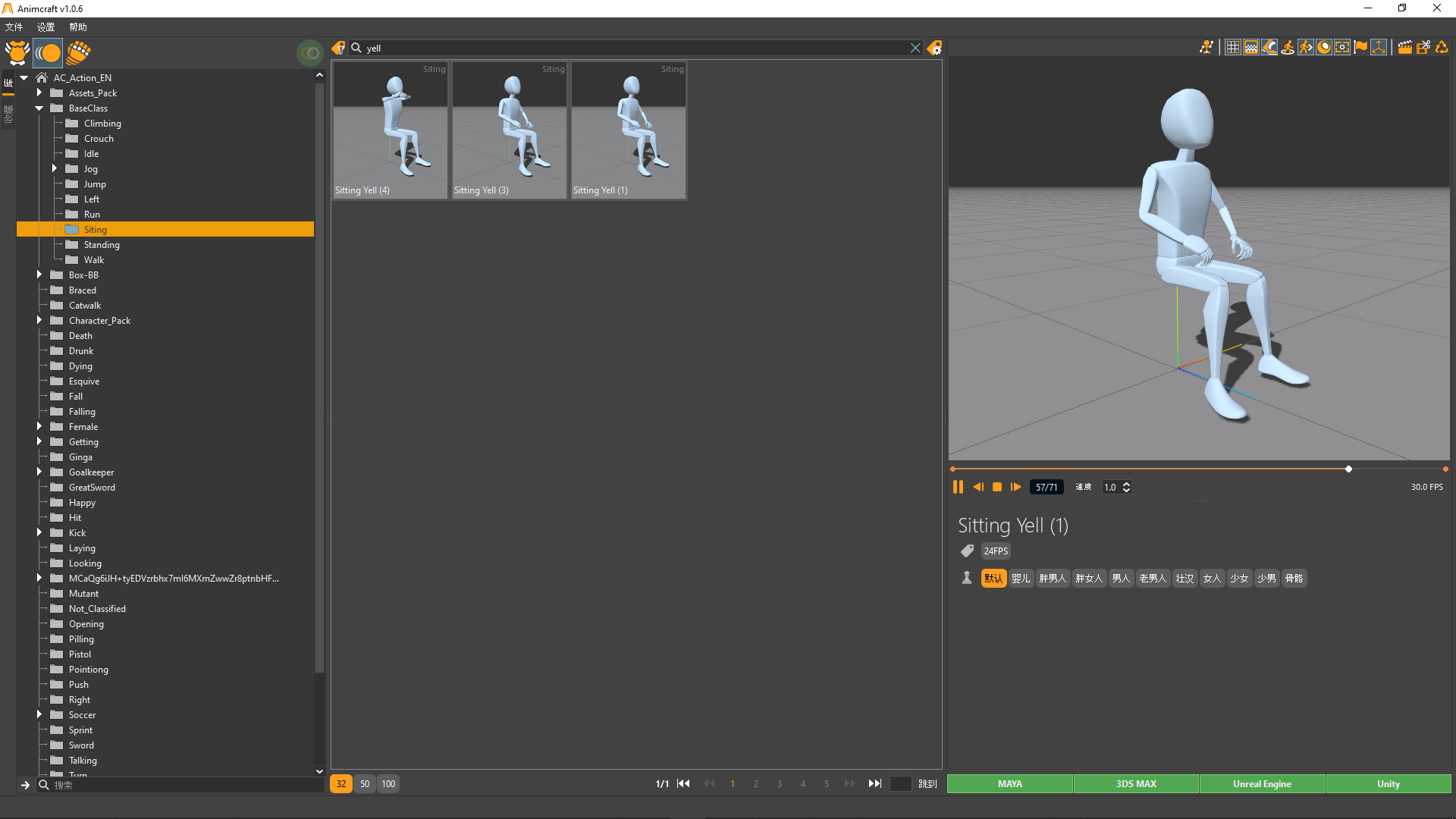
Task: Toggle shading sphere light mode
Action: coord(1324,47)
